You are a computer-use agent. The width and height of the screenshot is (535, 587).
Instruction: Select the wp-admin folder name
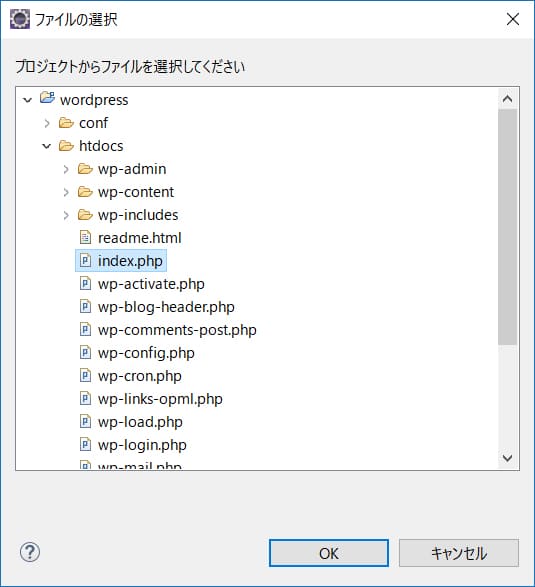pos(132,169)
